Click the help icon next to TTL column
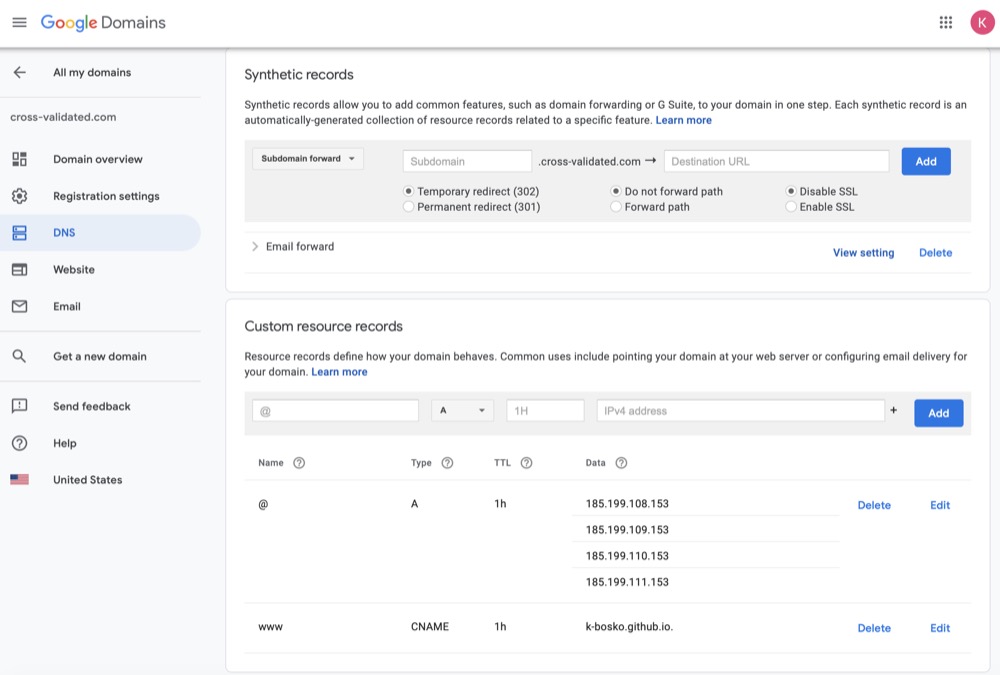 tap(526, 463)
